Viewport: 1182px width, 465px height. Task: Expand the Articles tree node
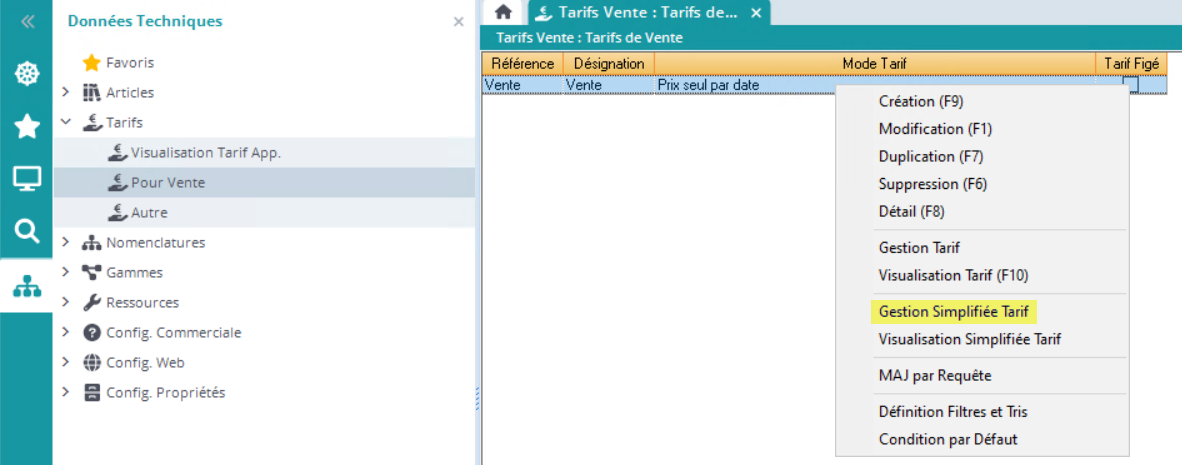click(x=66, y=92)
